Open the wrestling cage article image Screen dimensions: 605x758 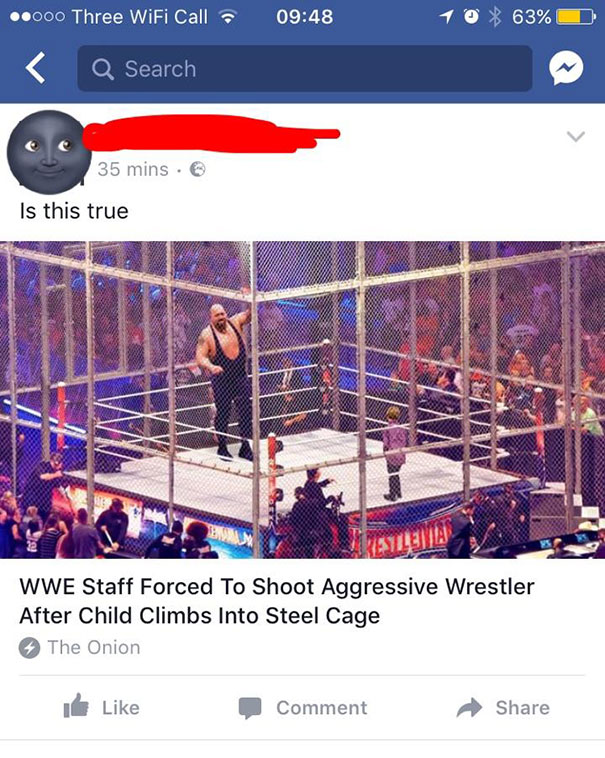[x=302, y=400]
